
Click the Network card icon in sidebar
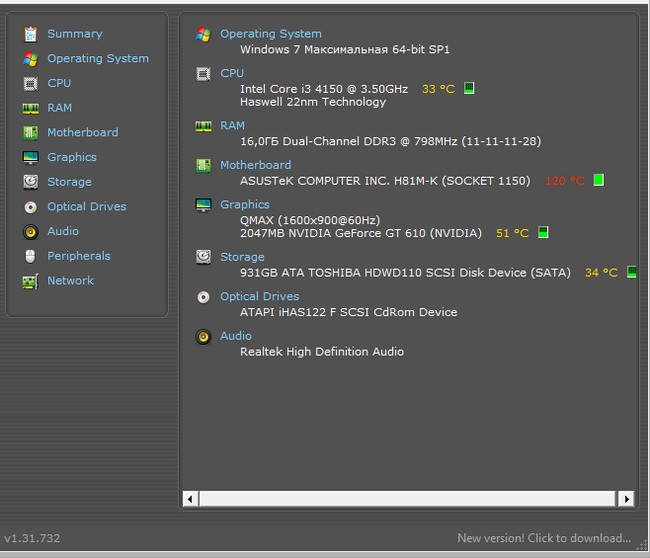pos(30,281)
